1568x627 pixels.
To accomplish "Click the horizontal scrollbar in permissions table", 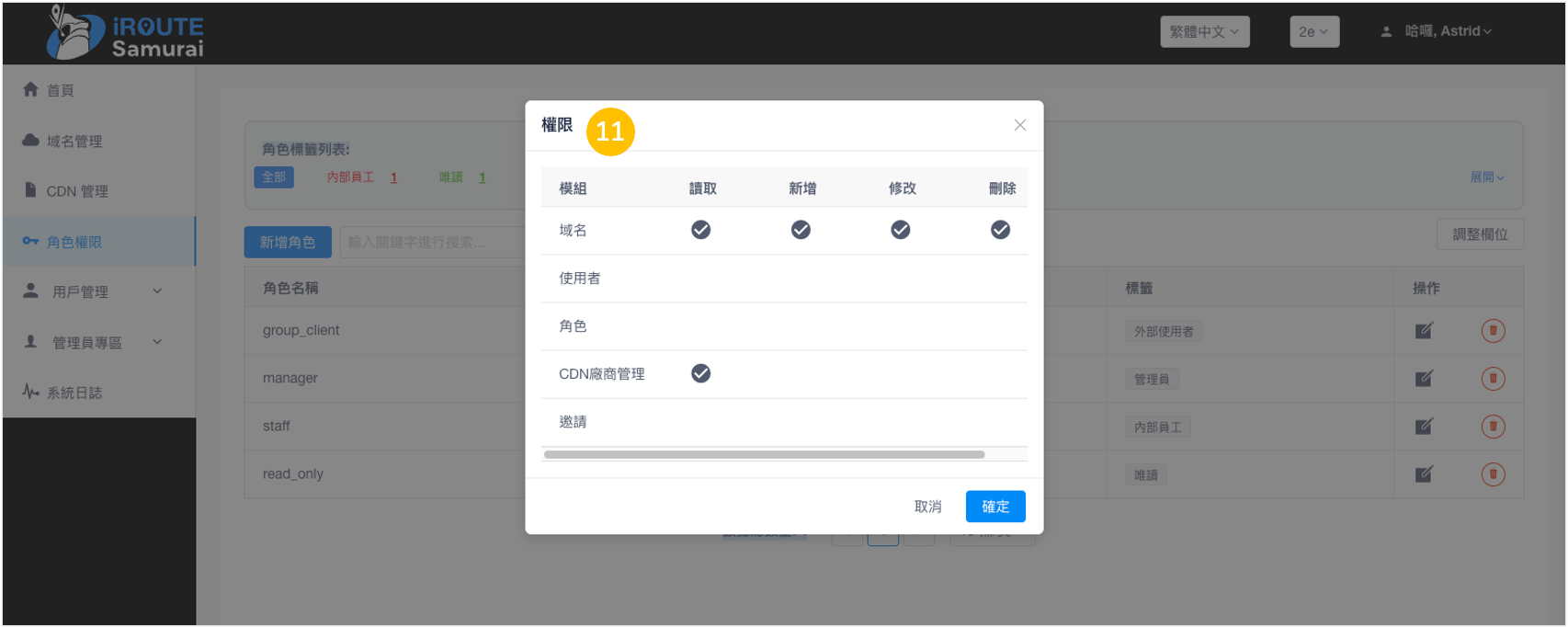I will 764,454.
